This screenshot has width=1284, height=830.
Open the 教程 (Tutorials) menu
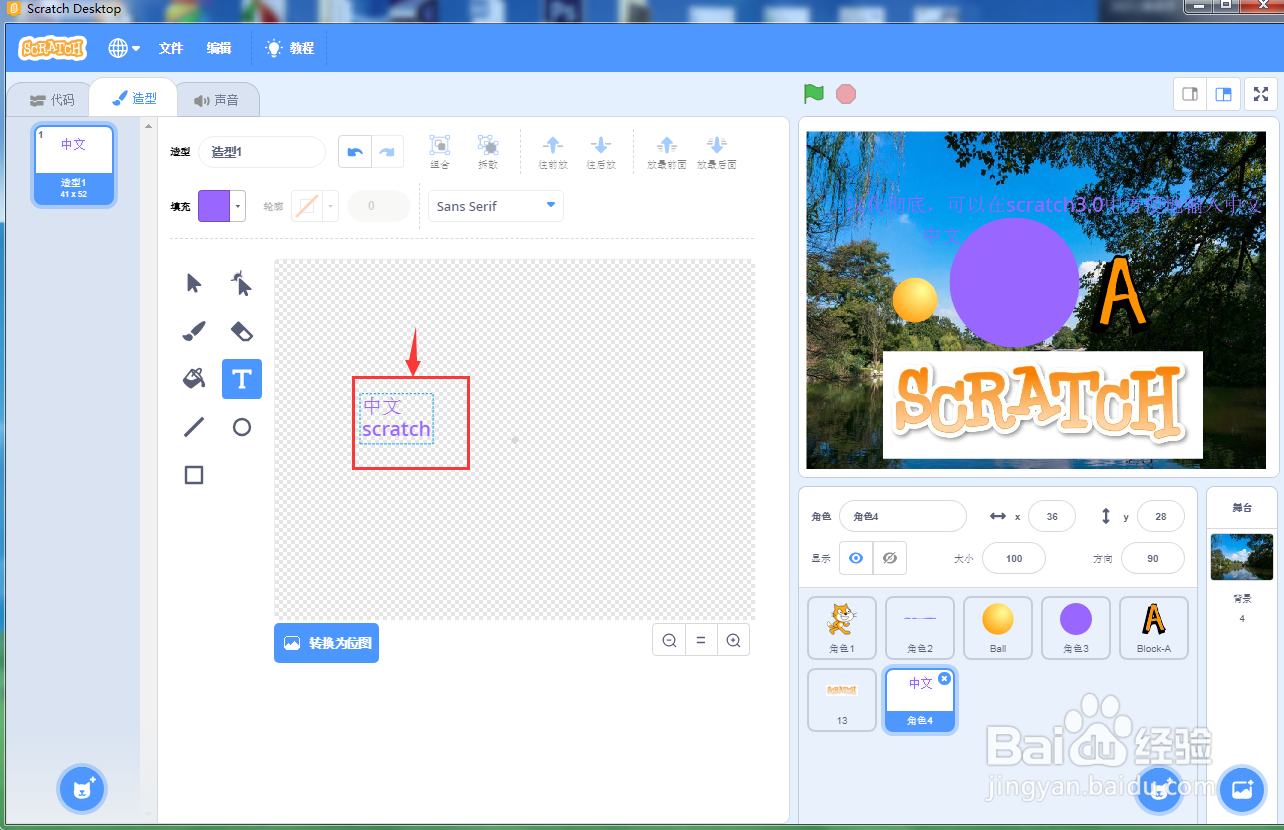click(x=288, y=47)
